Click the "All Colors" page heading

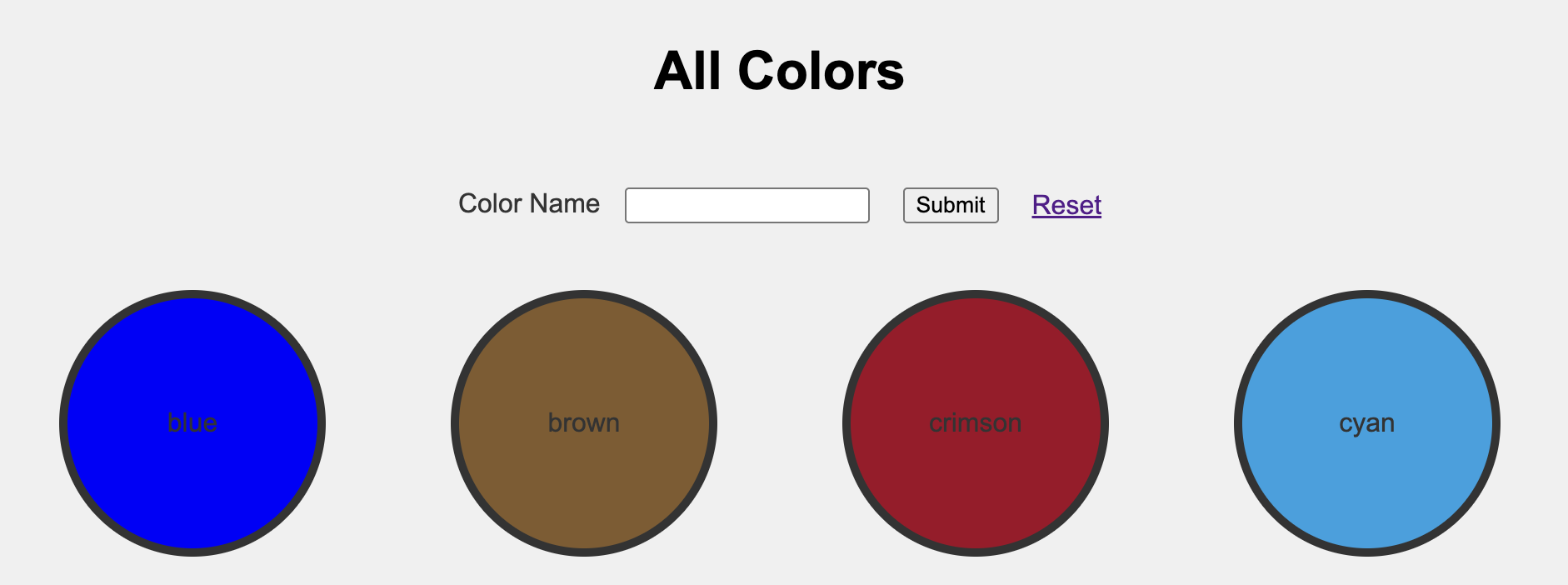point(779,71)
